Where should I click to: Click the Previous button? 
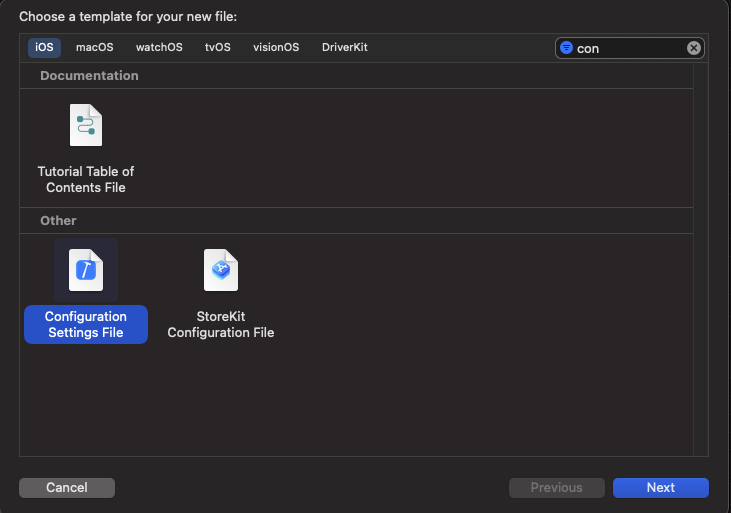[557, 488]
